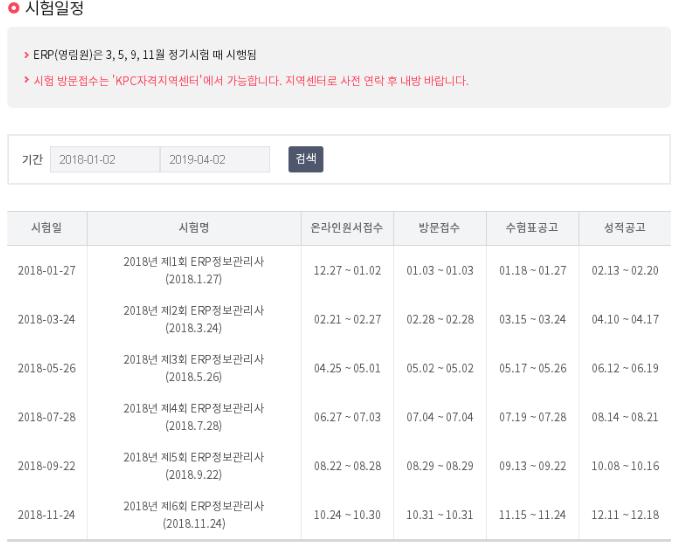Click the 기간 period label
676x548 pixels.
(32, 160)
